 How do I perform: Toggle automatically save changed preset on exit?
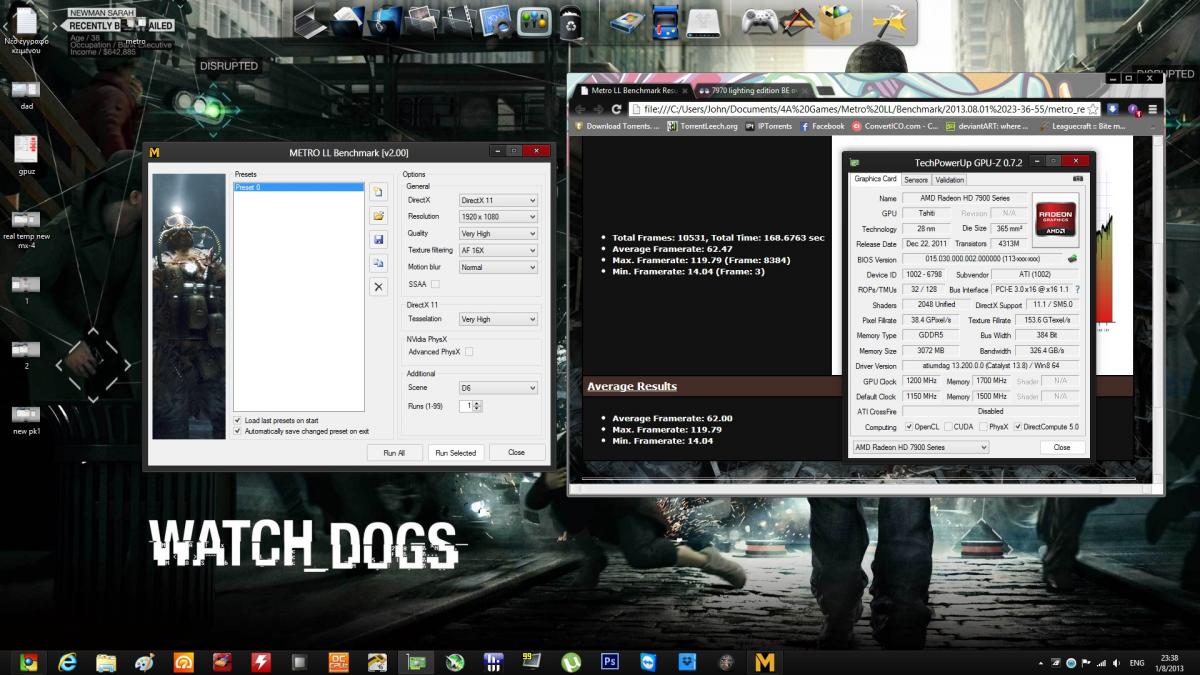237,431
